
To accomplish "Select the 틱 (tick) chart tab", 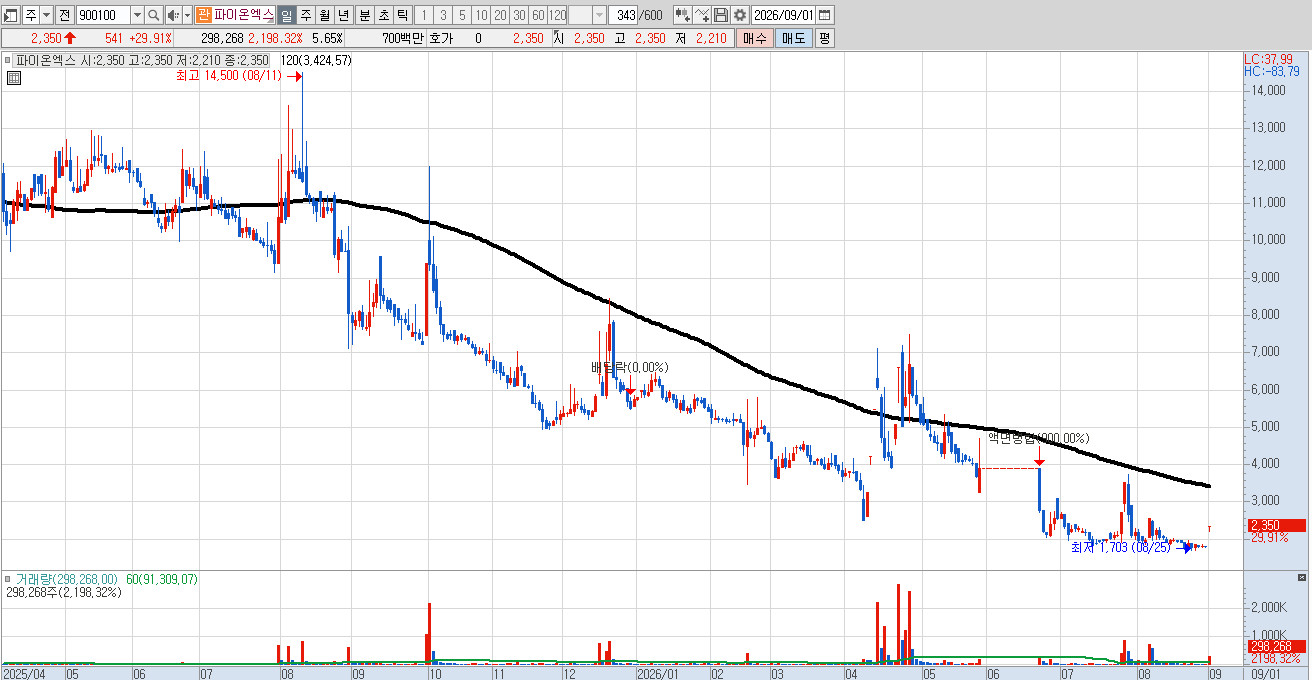I will tap(402, 15).
